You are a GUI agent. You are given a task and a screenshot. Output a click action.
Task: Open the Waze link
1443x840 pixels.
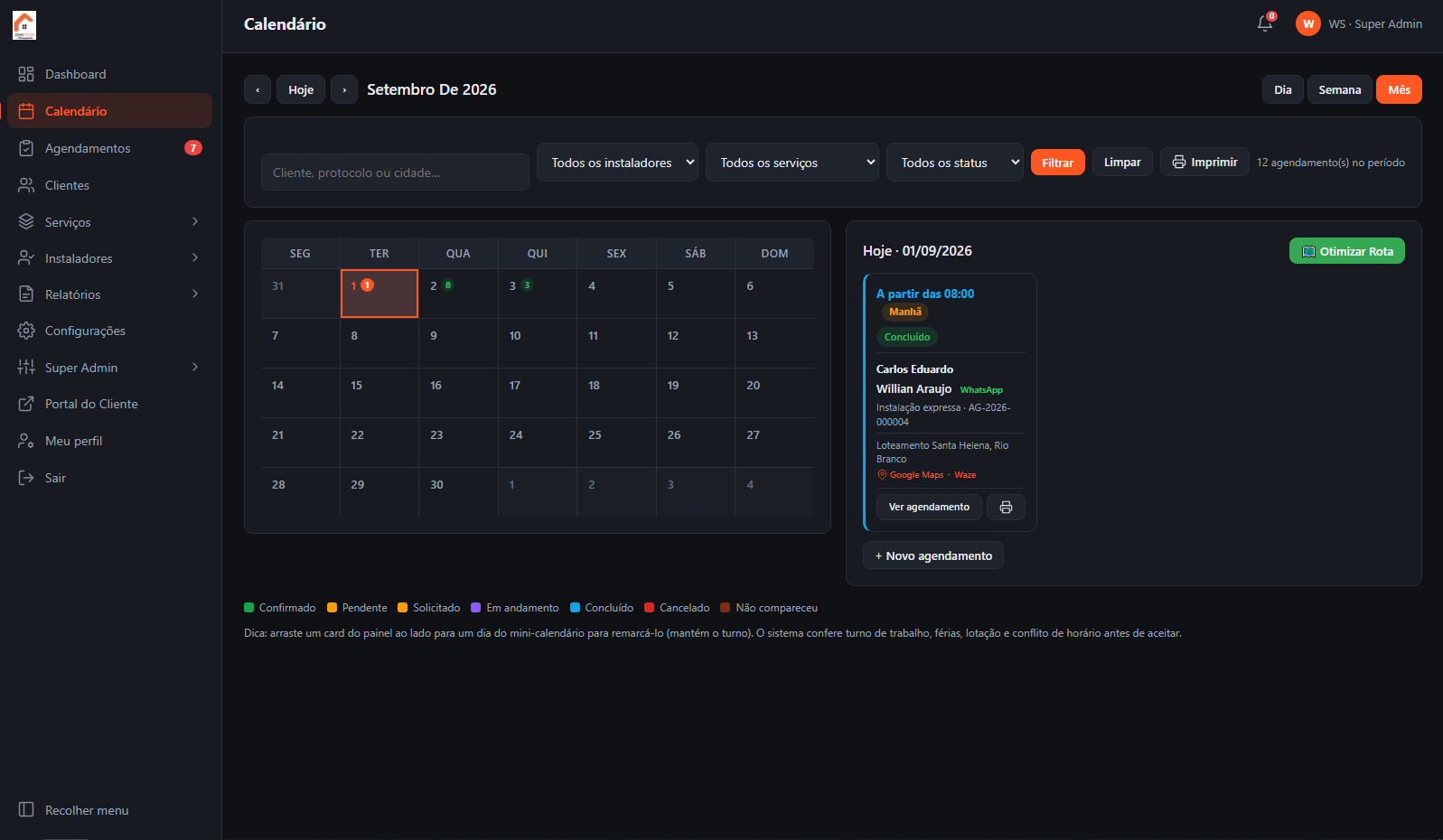965,475
